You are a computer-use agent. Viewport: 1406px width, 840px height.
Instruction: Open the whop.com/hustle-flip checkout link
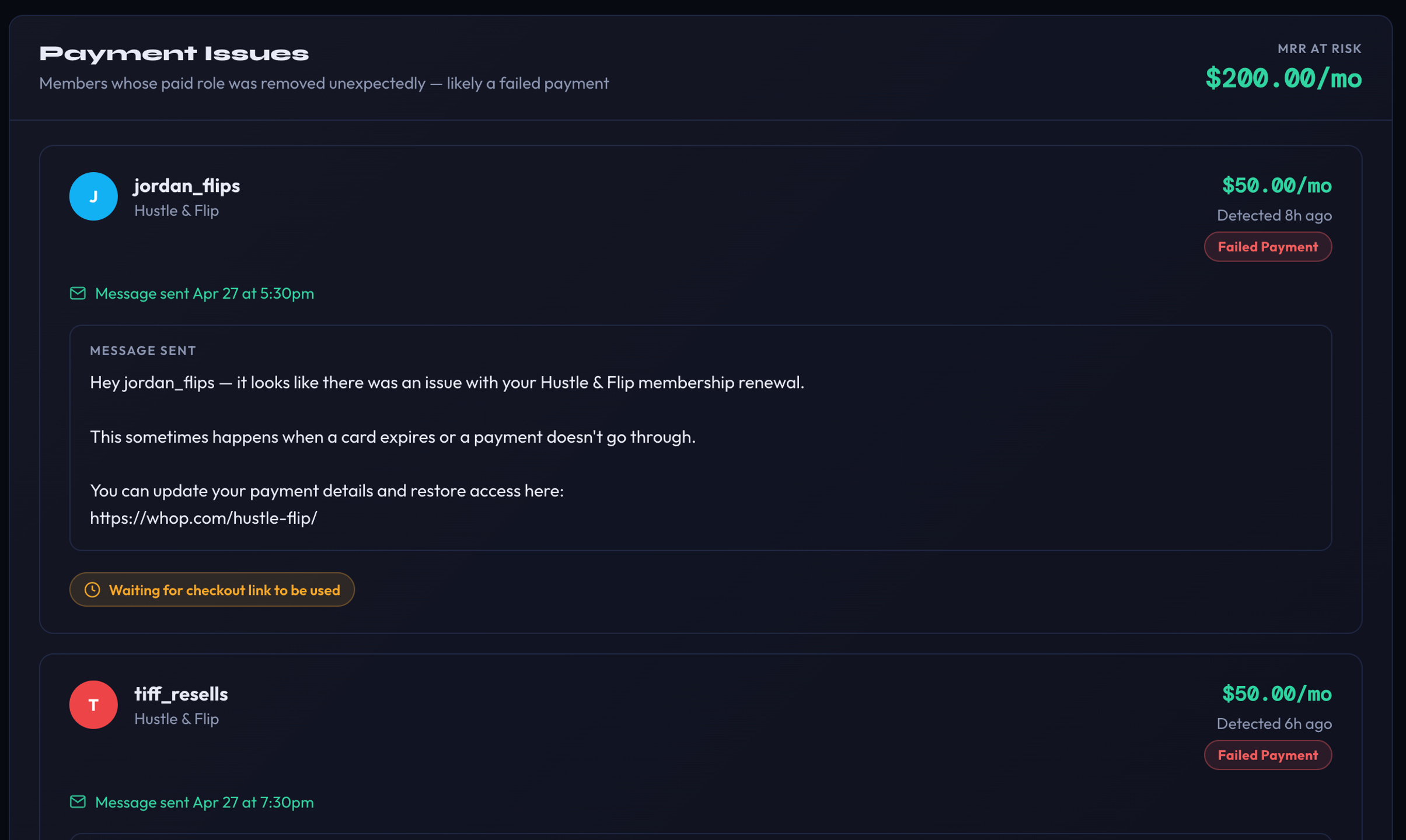[x=203, y=517]
